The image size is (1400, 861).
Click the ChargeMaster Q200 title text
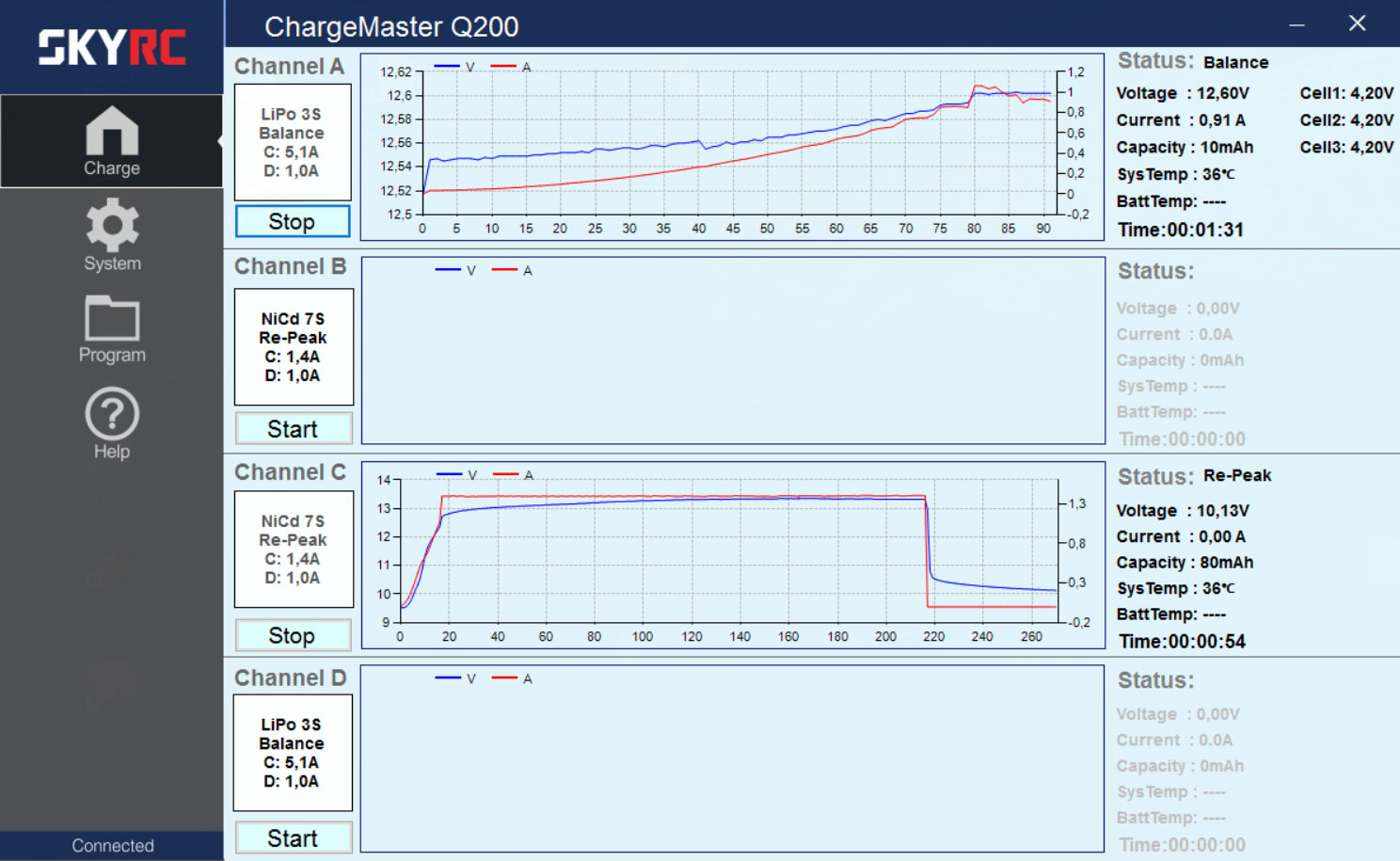[x=391, y=26]
